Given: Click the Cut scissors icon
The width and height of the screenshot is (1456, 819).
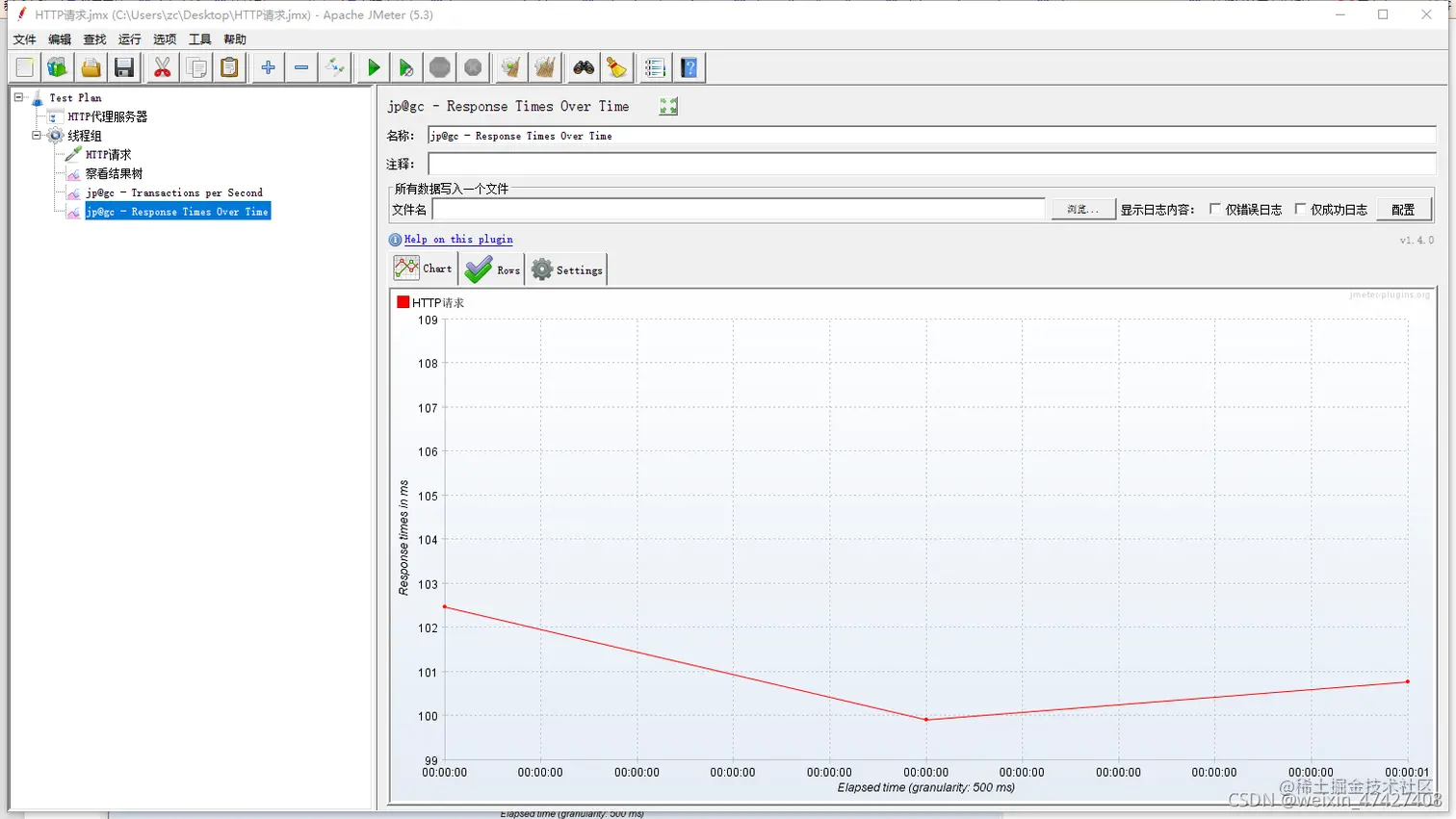Looking at the screenshot, I should [162, 67].
